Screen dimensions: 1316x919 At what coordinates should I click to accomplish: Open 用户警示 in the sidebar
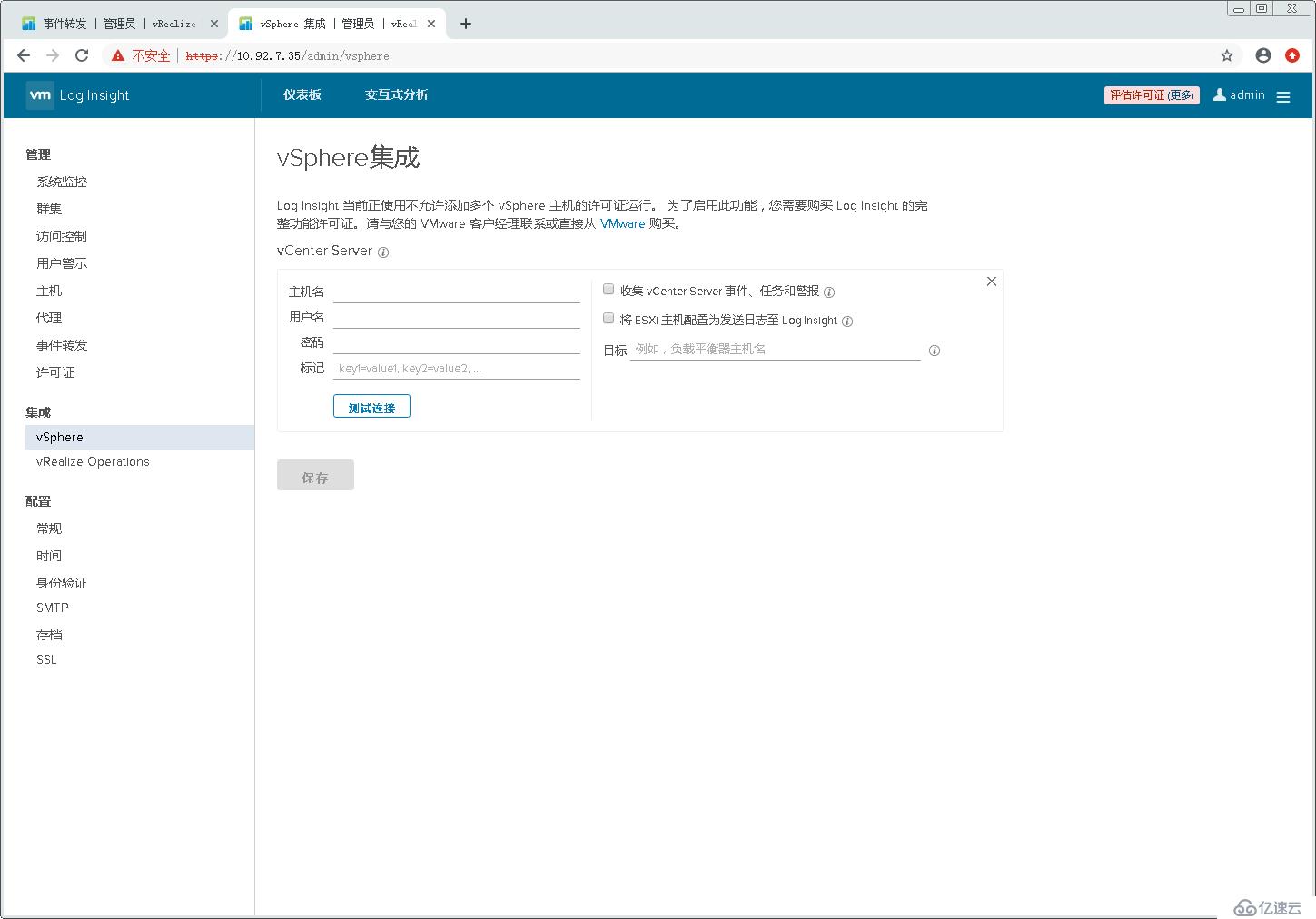click(x=62, y=263)
